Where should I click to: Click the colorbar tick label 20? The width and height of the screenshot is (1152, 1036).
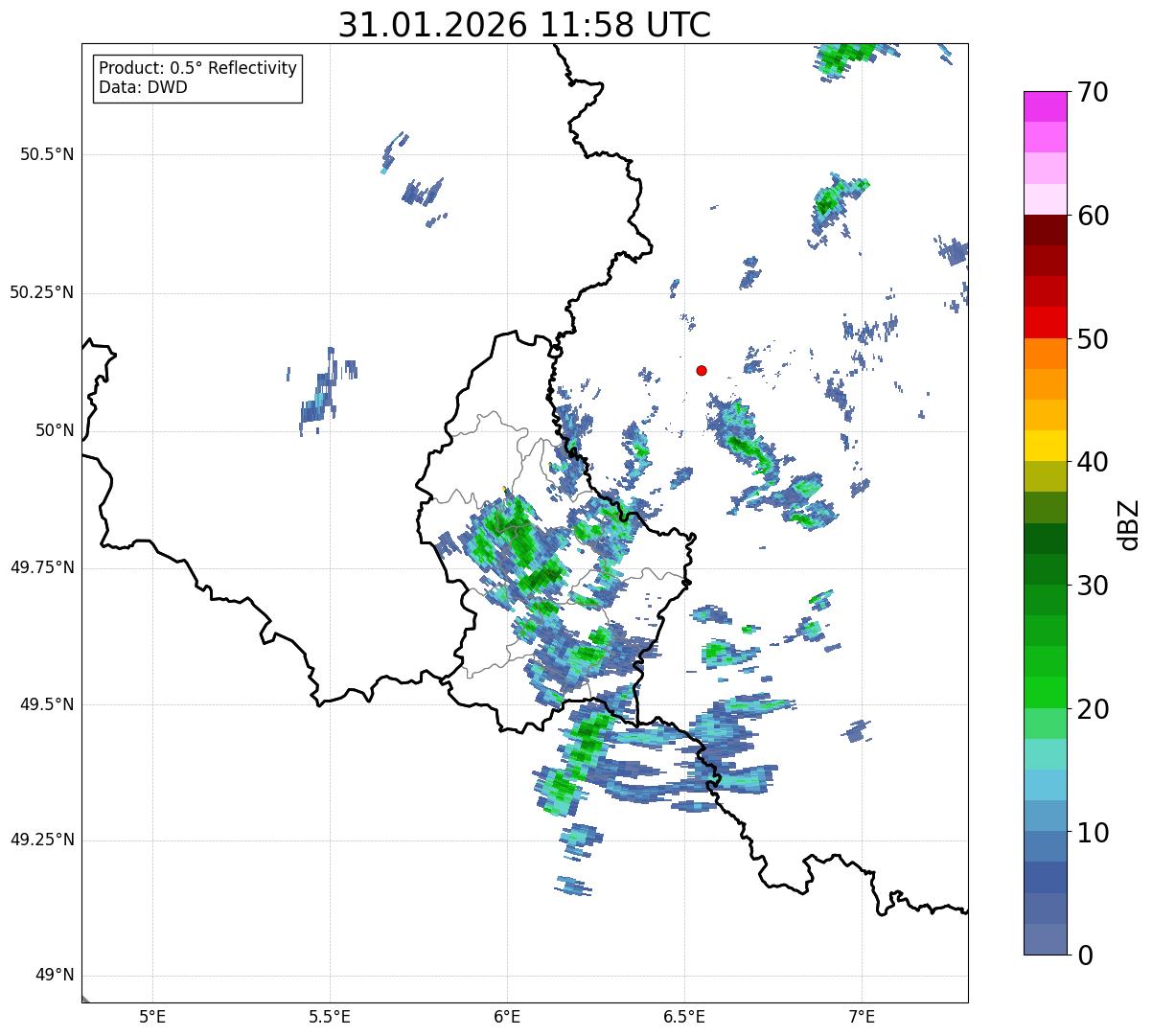click(x=1093, y=709)
